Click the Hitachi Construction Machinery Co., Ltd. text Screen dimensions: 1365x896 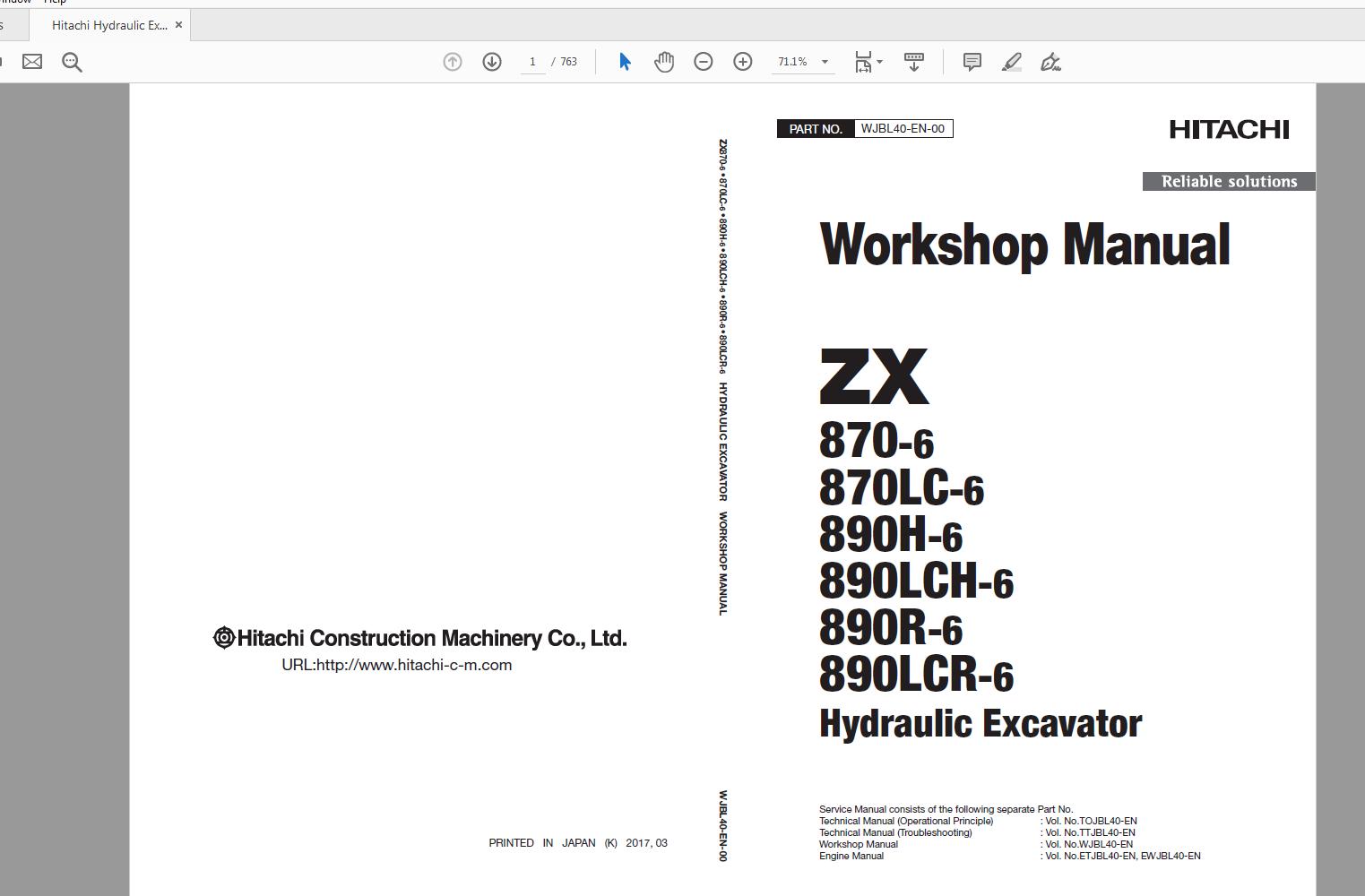[420, 638]
